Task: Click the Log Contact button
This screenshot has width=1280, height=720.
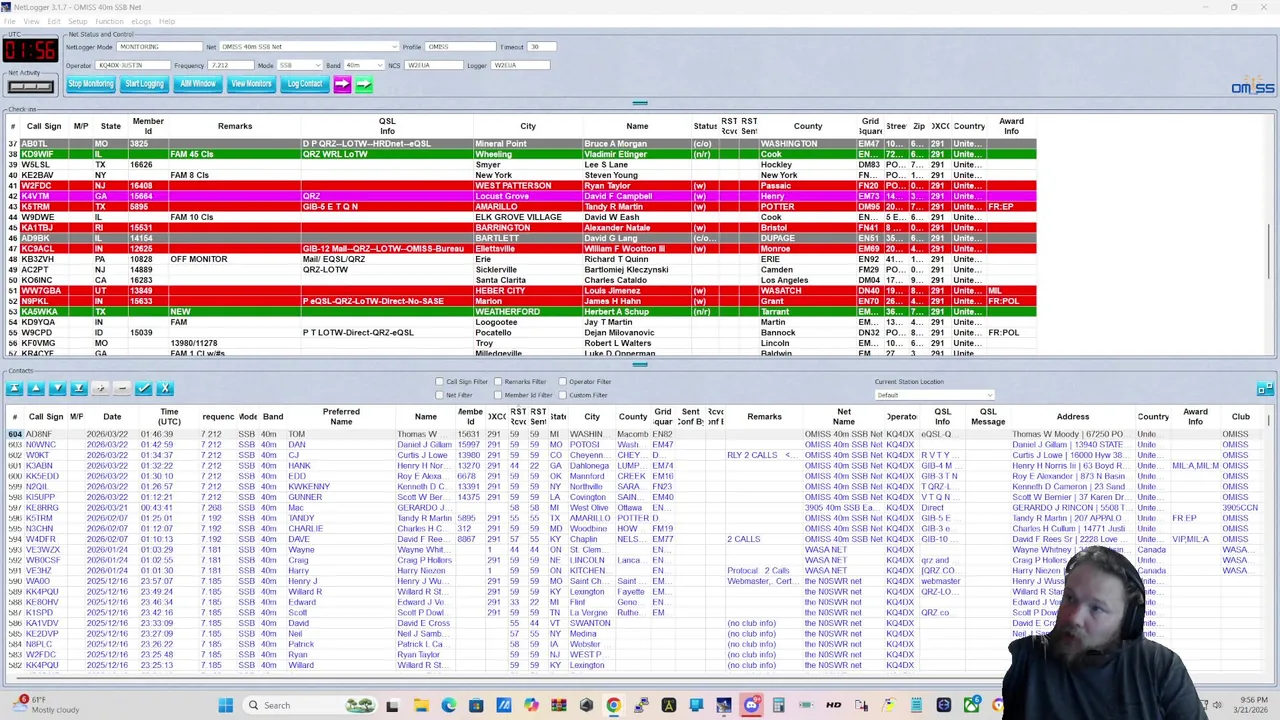Action: click(x=305, y=84)
